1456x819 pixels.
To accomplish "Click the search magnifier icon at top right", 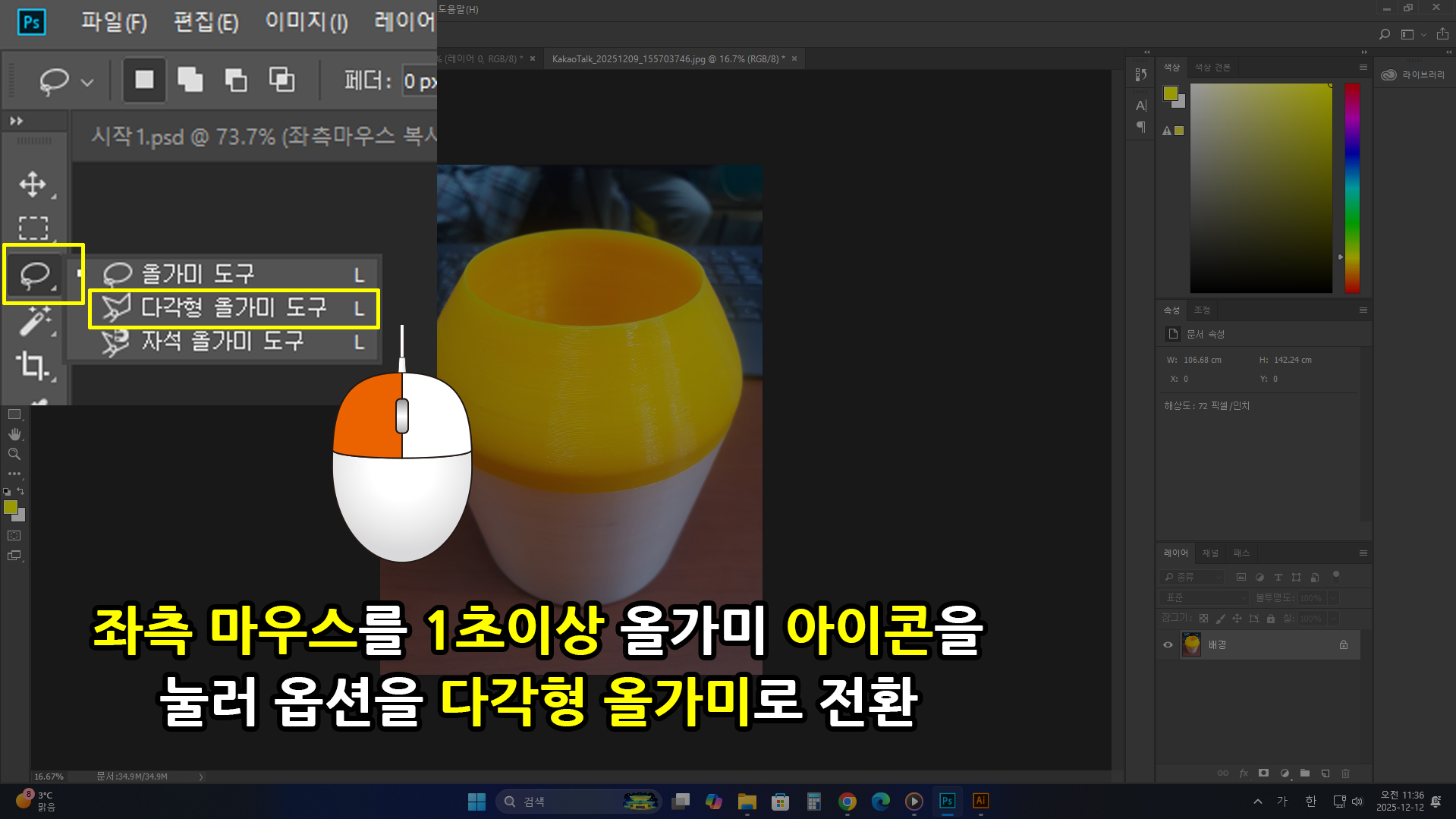I will click(x=1385, y=34).
